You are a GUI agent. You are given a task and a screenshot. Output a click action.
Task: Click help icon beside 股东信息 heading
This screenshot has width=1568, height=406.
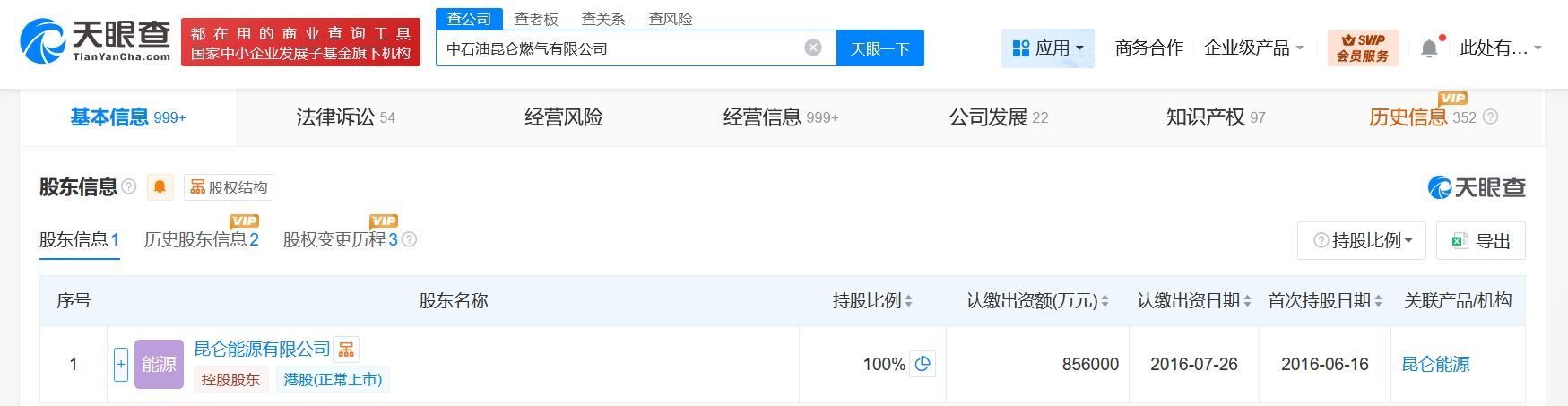[129, 186]
